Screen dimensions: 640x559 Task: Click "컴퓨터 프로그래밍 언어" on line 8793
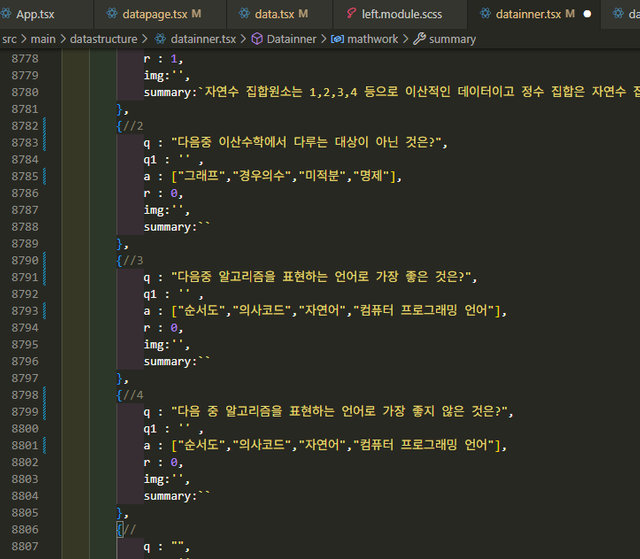pos(424,311)
